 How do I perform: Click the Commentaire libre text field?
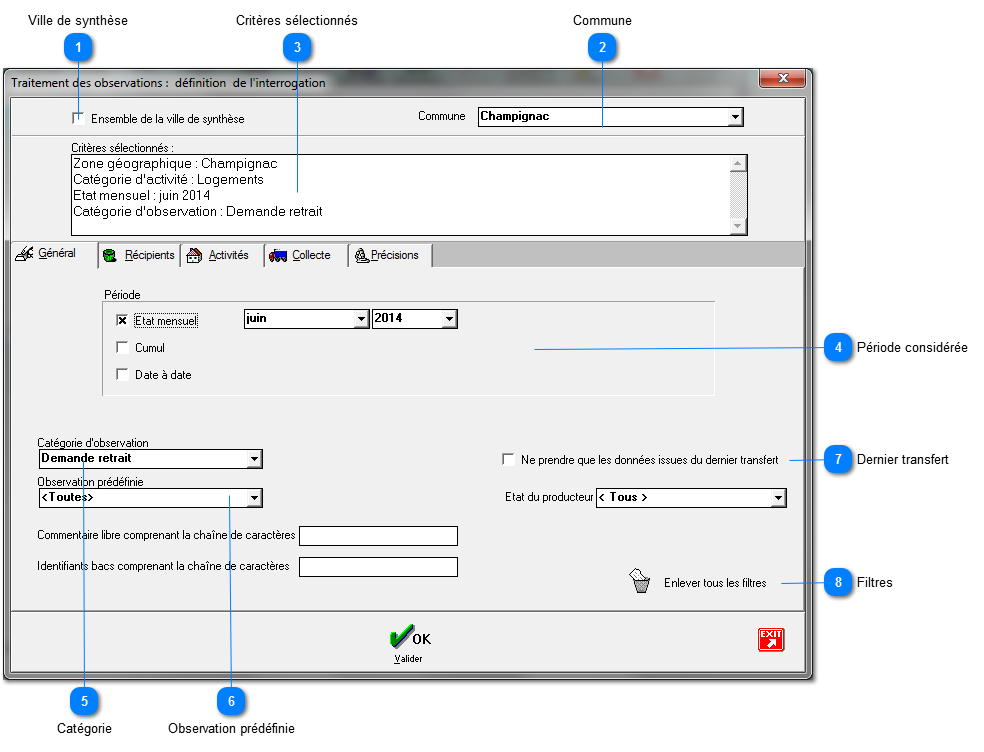(x=378, y=536)
